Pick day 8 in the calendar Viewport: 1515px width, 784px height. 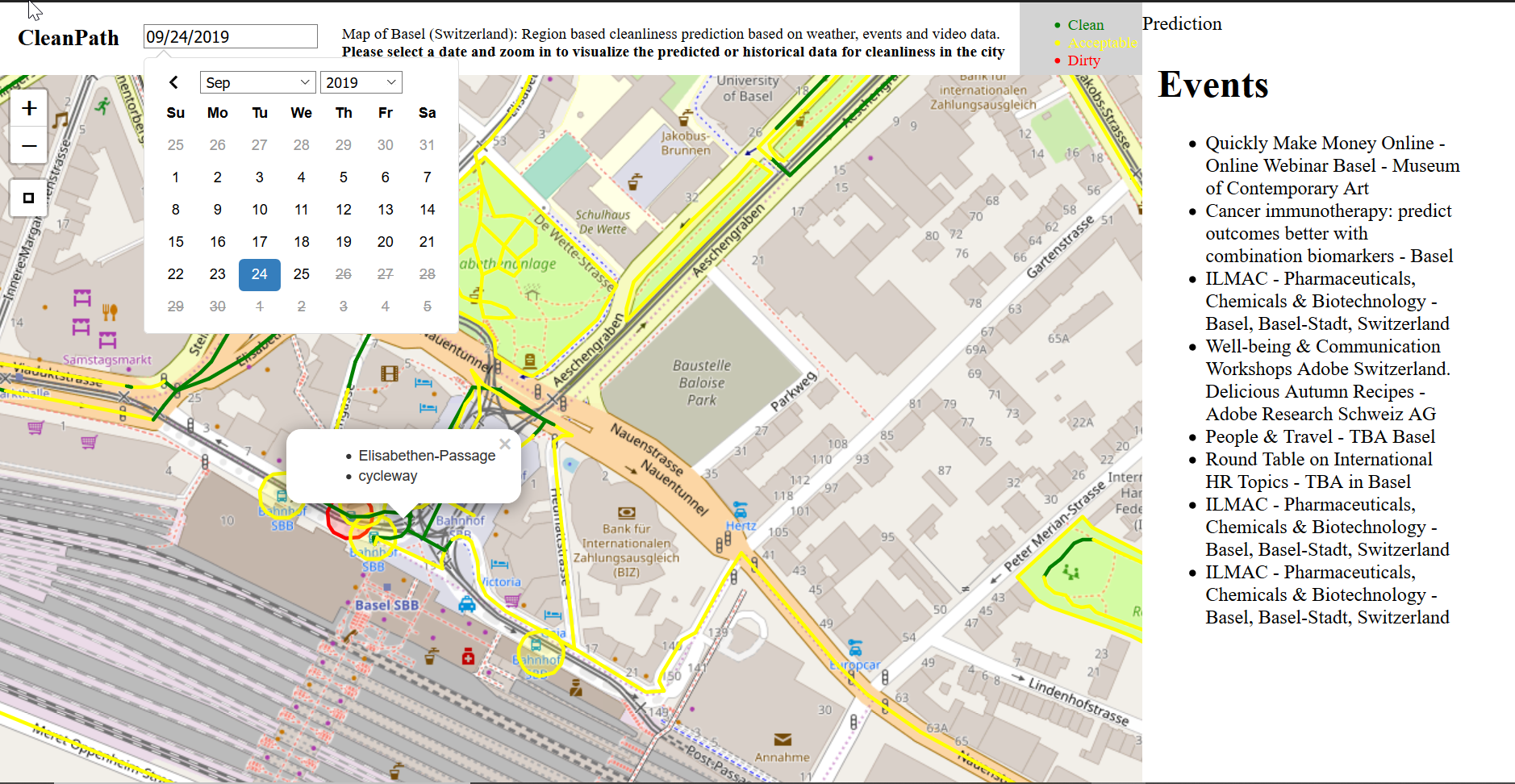click(x=176, y=210)
